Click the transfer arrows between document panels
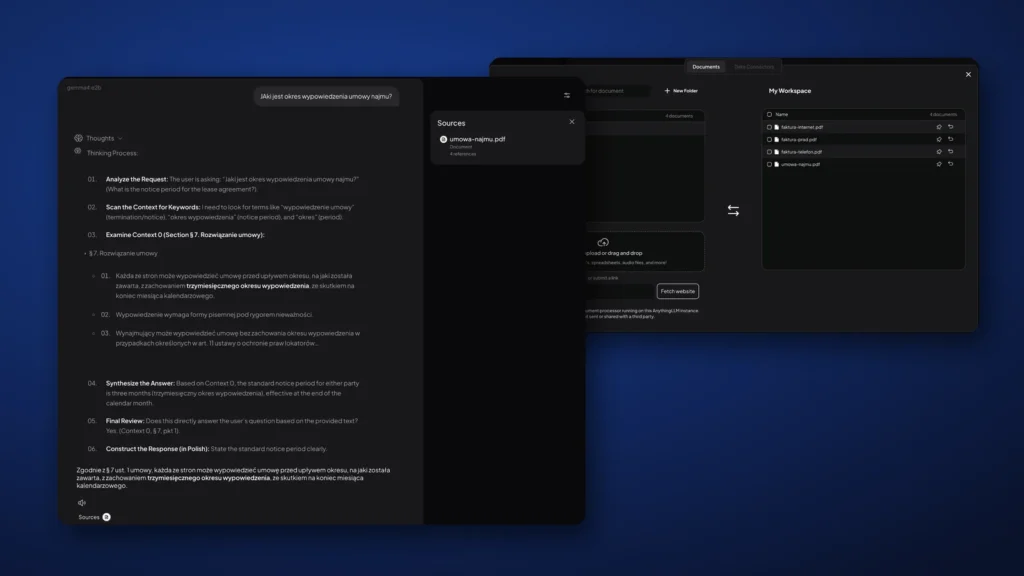The image size is (1024, 576). point(733,210)
